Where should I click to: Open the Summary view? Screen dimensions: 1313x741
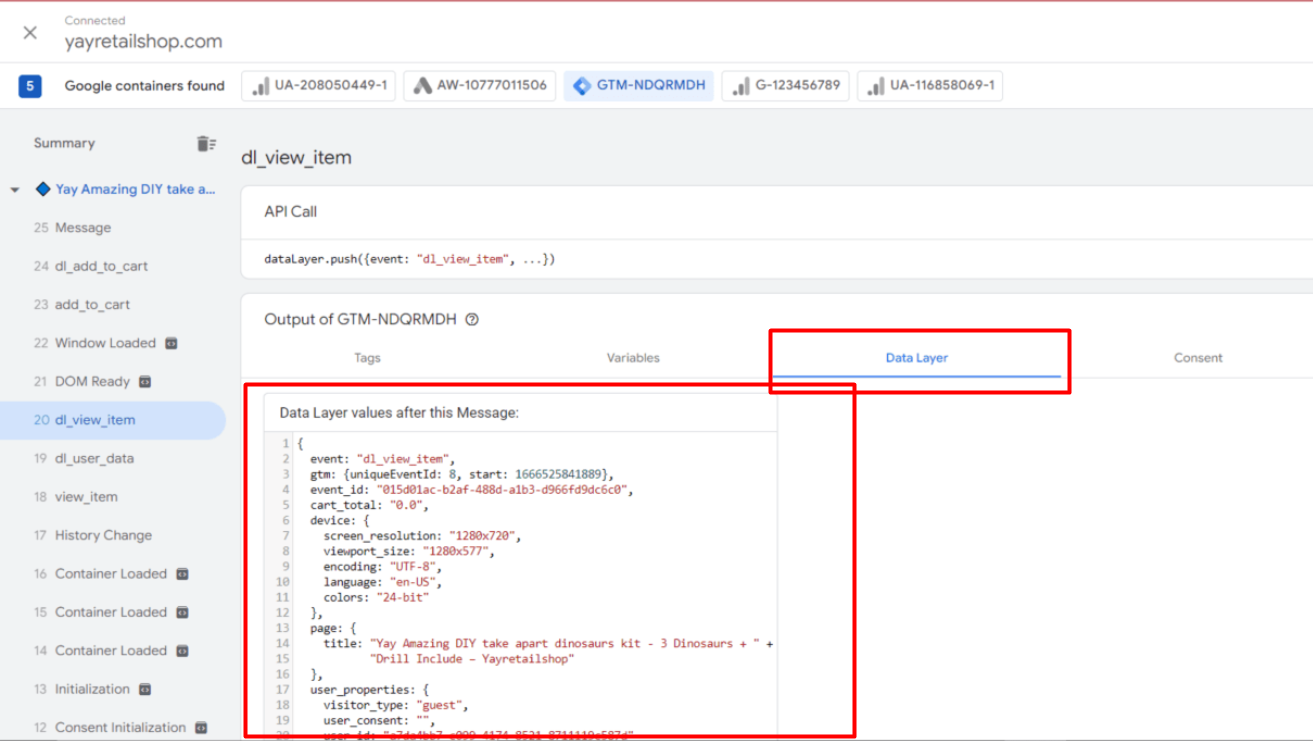(64, 144)
